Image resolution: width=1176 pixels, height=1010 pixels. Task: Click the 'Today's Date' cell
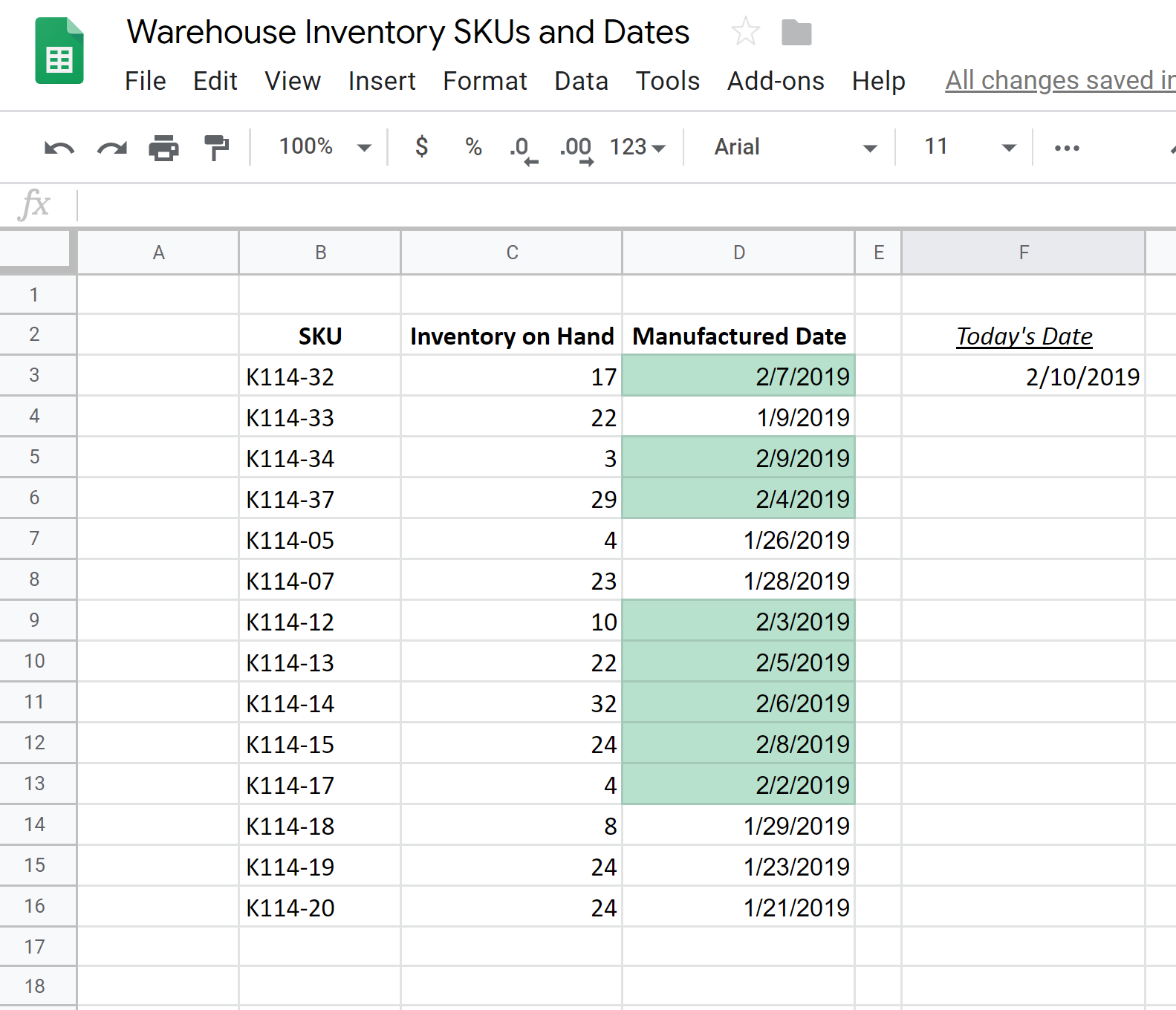point(1024,336)
